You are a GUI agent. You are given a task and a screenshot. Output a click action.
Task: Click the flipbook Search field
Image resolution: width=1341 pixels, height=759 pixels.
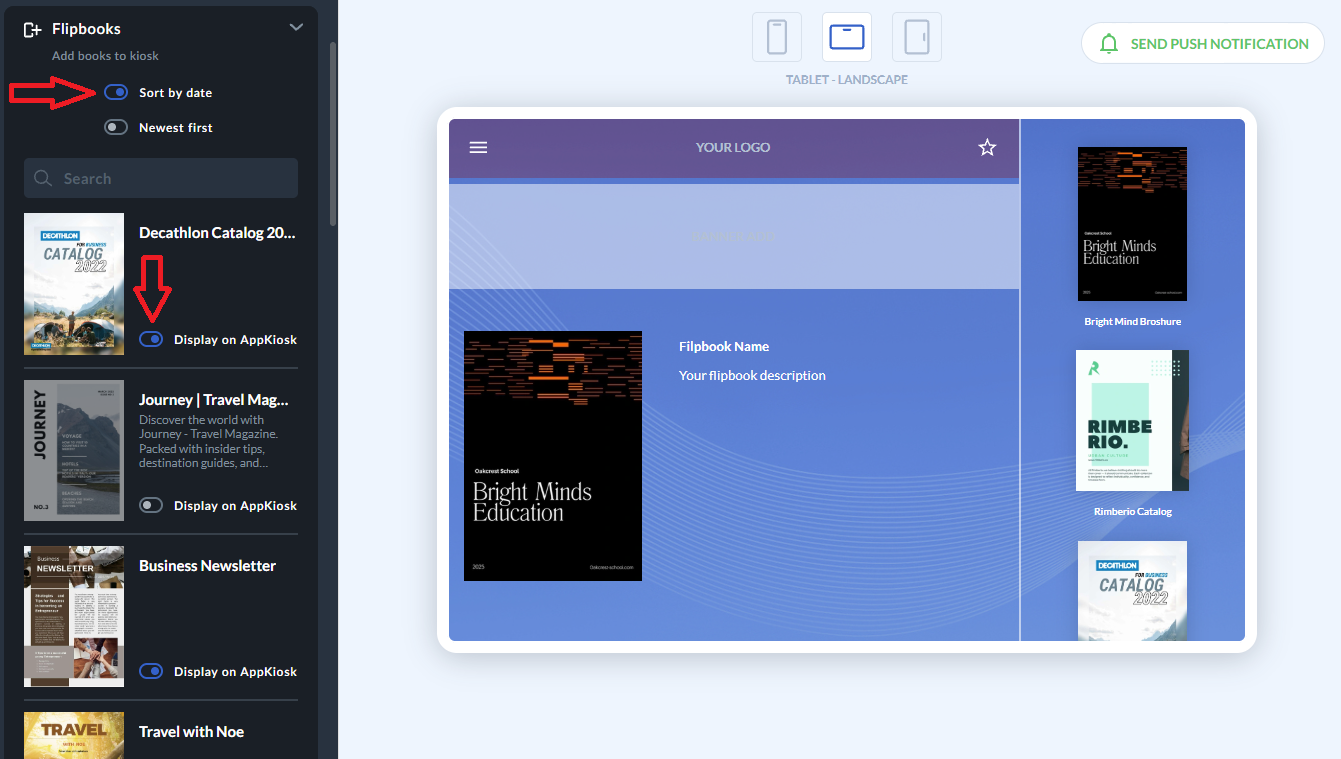coord(161,178)
